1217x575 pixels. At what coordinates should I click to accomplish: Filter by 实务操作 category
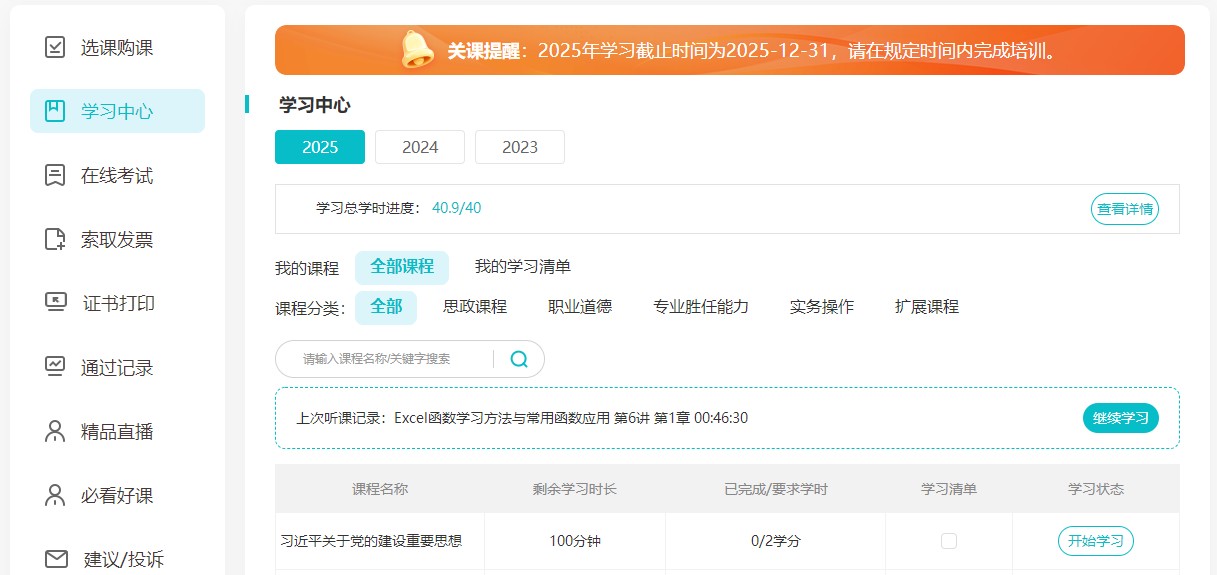click(822, 307)
